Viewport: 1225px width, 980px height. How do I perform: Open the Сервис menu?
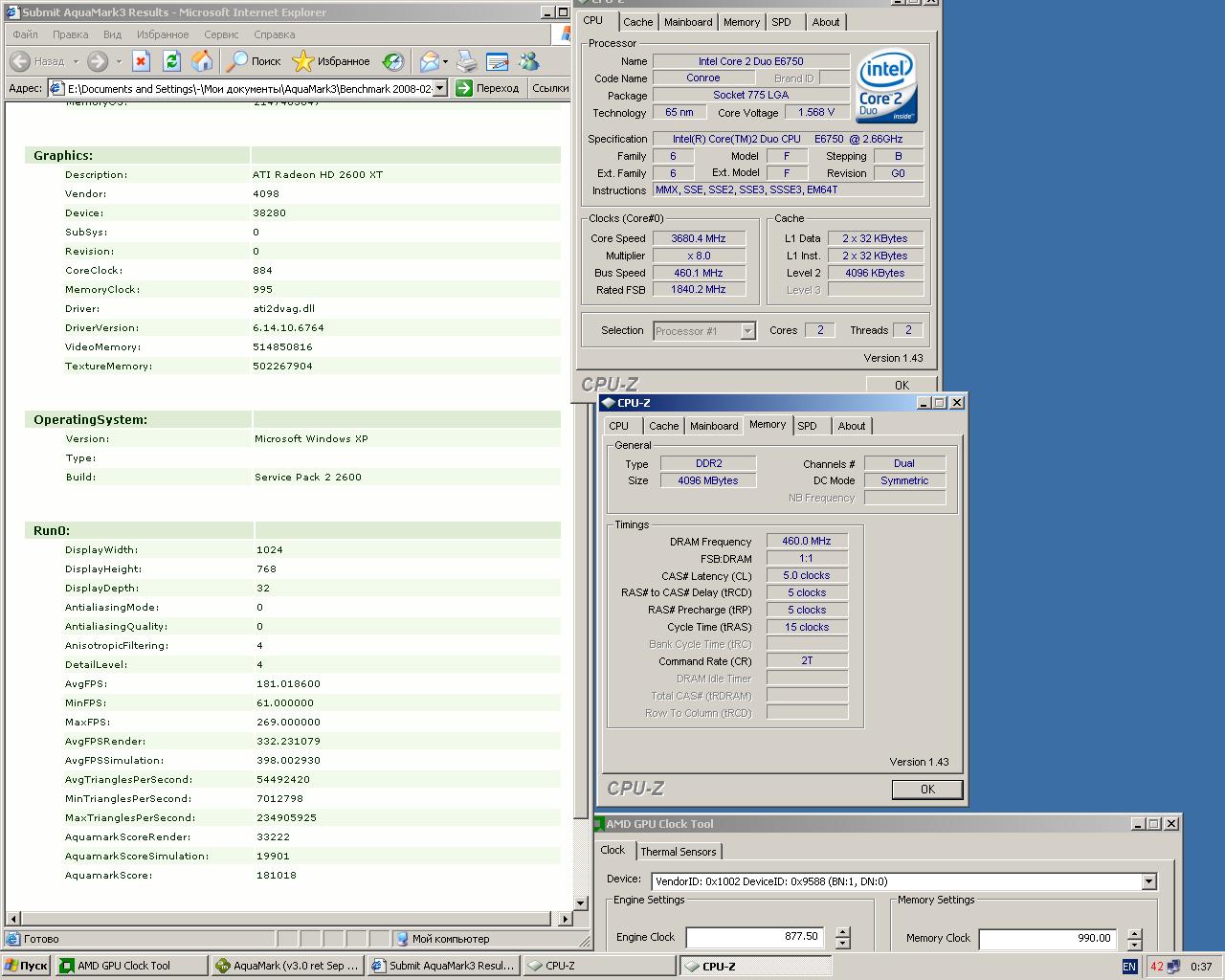coord(221,34)
